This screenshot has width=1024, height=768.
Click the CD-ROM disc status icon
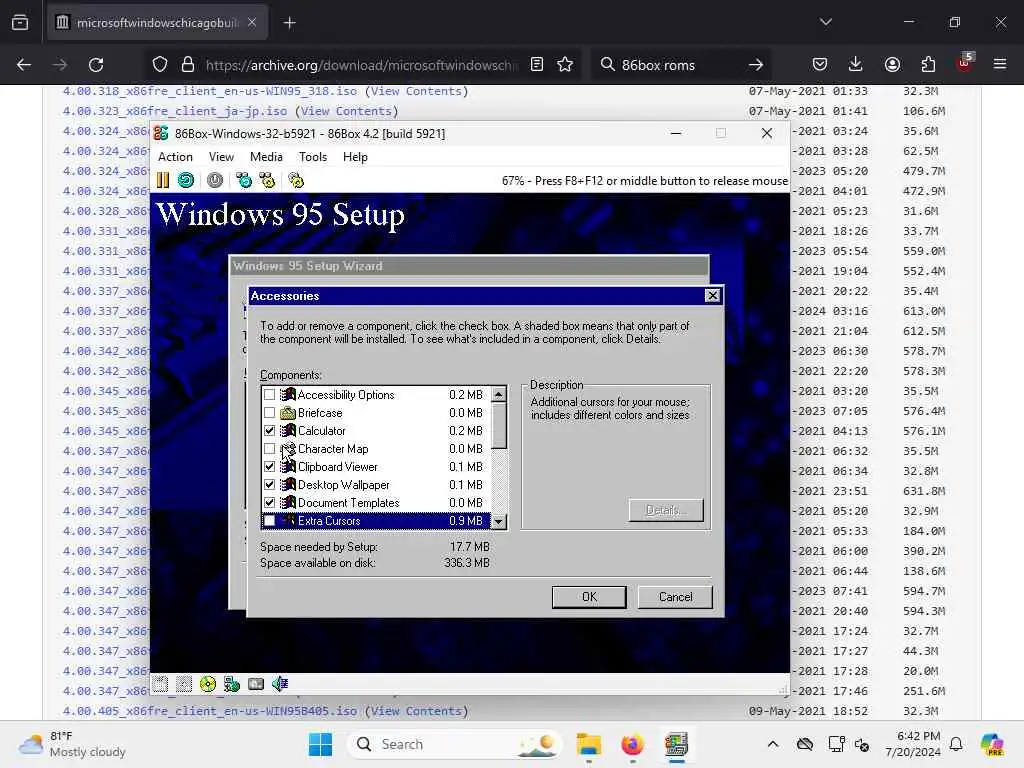[208, 684]
